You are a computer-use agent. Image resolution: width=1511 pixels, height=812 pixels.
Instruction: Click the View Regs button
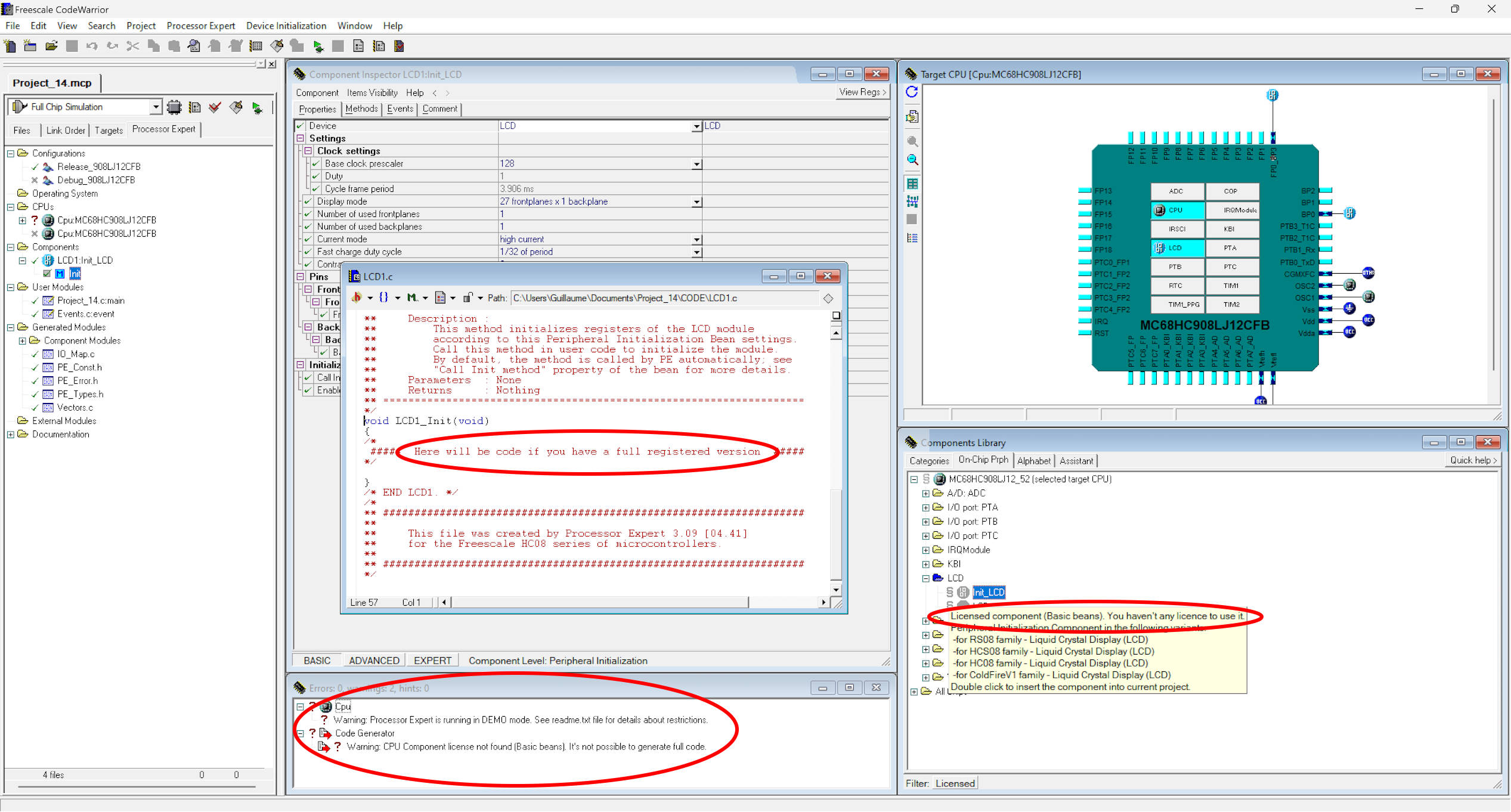[x=862, y=92]
